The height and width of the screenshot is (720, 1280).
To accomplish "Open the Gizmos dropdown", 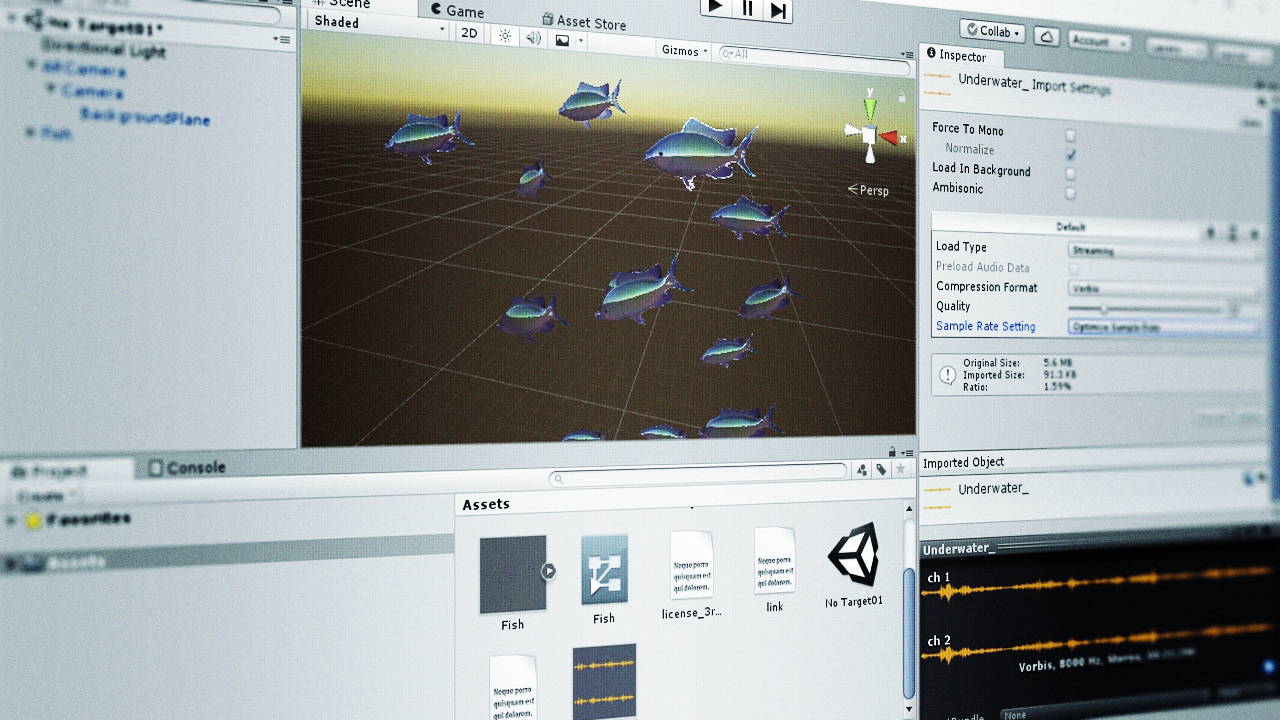I will [x=685, y=50].
